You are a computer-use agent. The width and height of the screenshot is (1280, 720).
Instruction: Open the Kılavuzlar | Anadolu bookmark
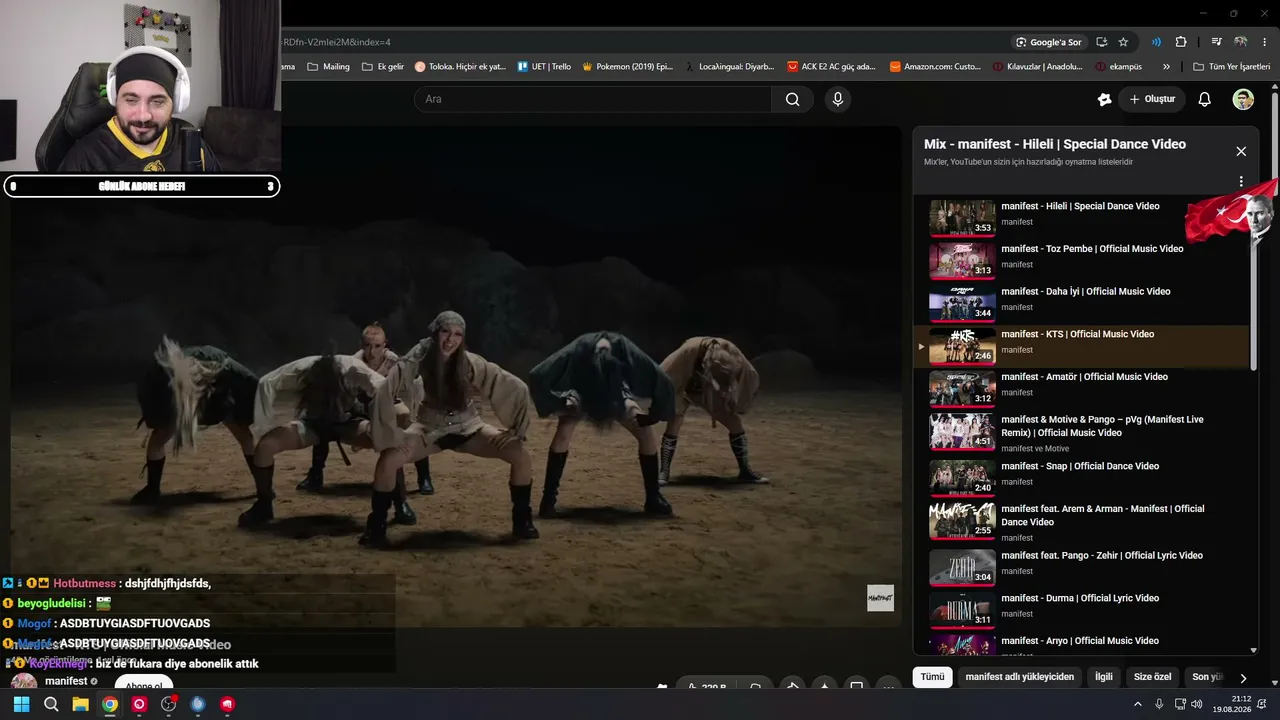[x=1037, y=67]
